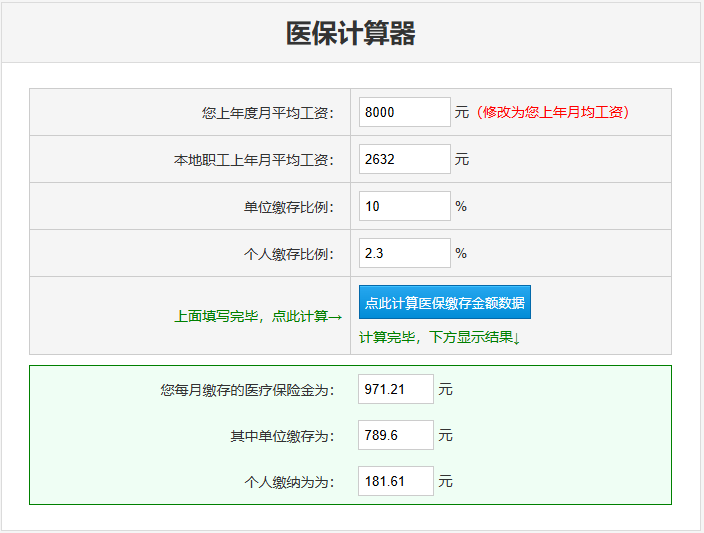Select the local average wage field 2632

click(404, 159)
